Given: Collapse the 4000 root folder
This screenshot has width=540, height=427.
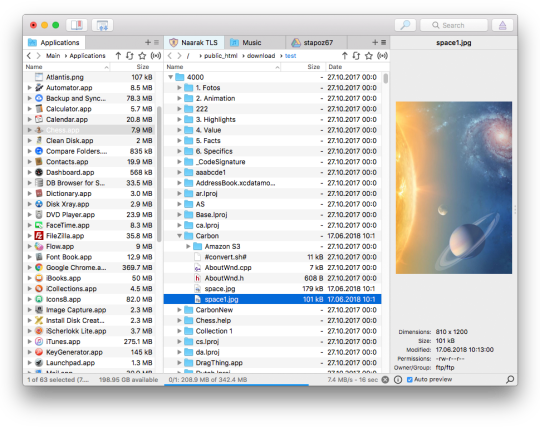Looking at the screenshot, I should tap(170, 77).
